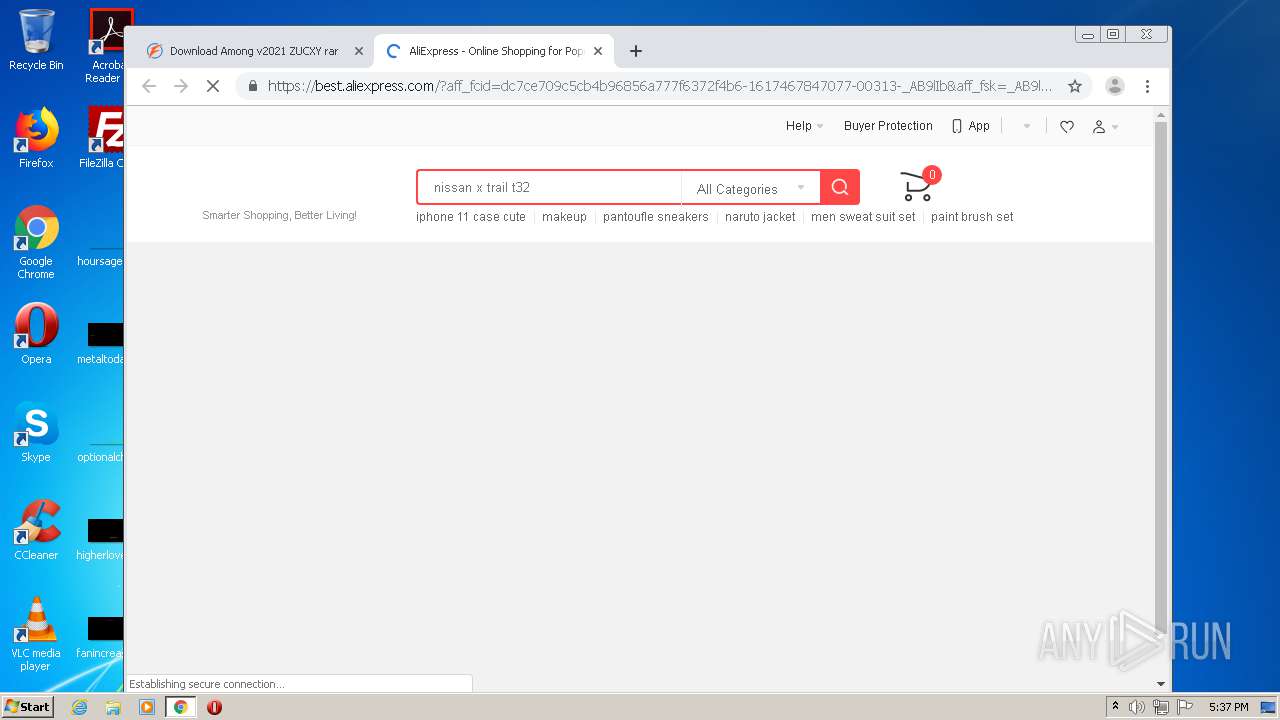Viewport: 1280px width, 720px height.
Task: Go back with the browser back arrow
Action: 149,86
